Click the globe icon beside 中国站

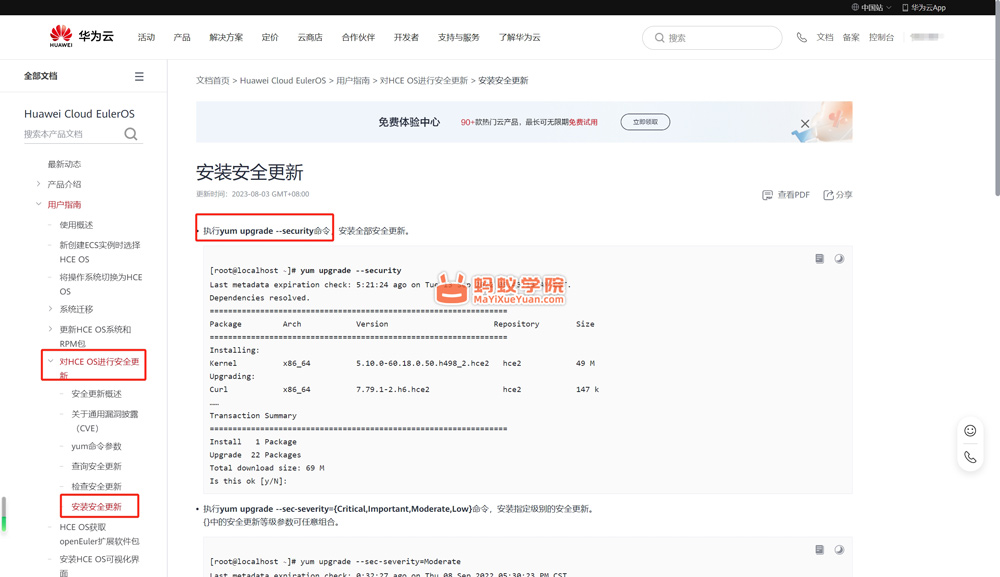[855, 7]
